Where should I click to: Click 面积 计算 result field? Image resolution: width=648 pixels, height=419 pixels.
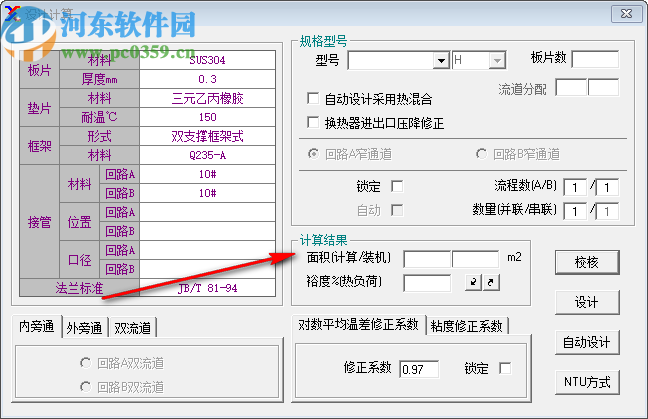pos(427,259)
